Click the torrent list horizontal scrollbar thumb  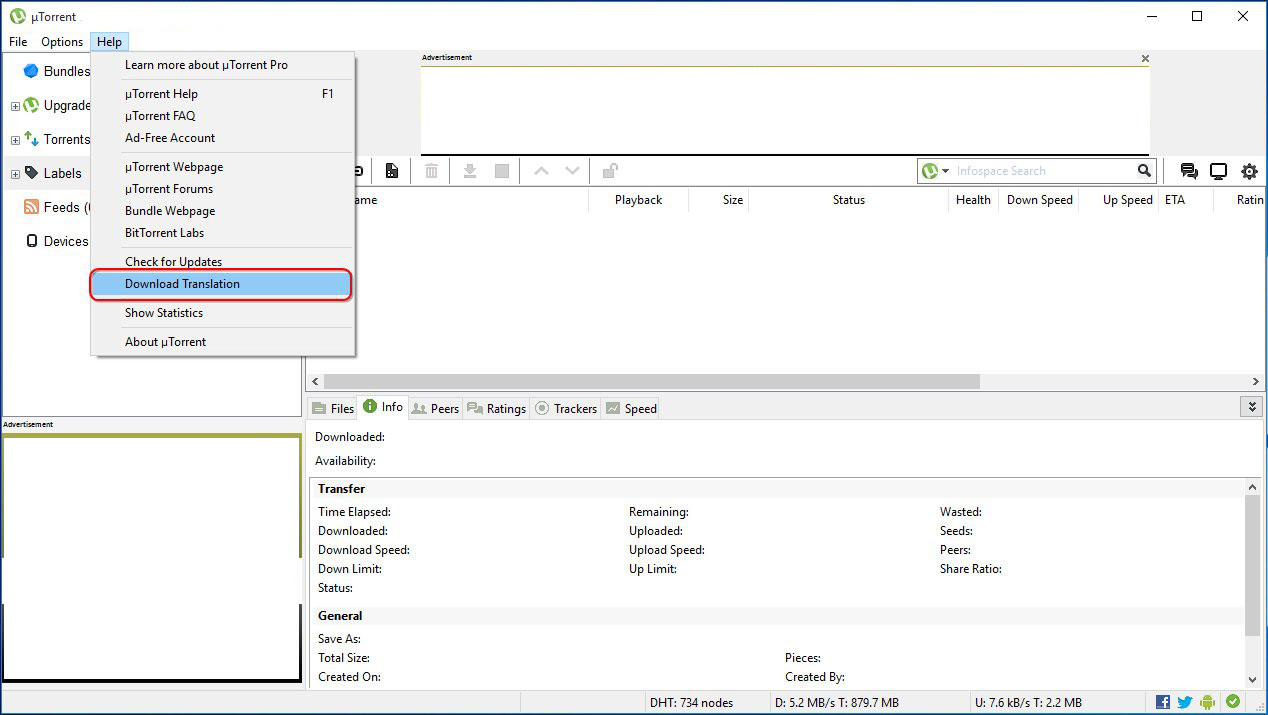(x=651, y=381)
